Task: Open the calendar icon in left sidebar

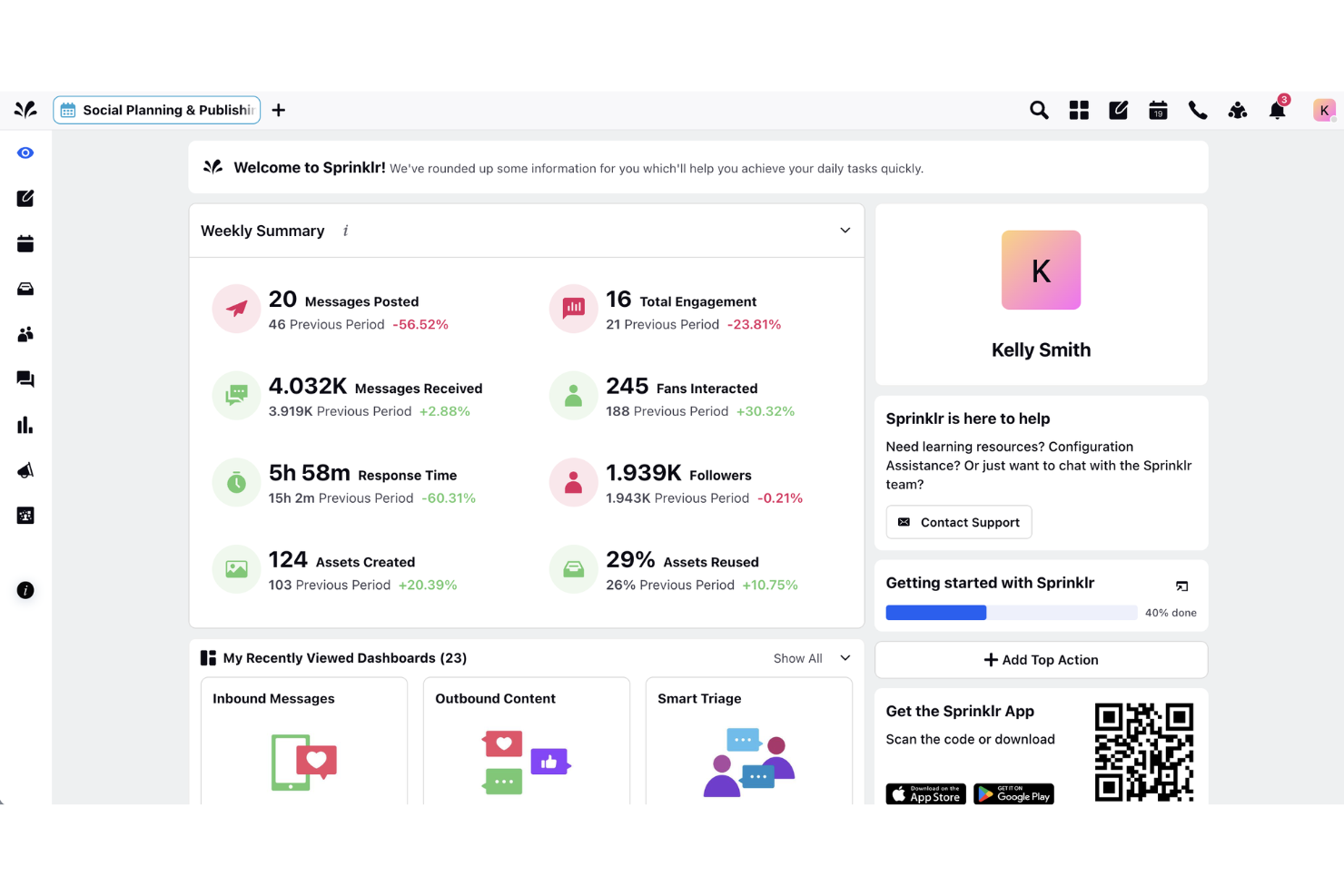Action: pos(25,243)
